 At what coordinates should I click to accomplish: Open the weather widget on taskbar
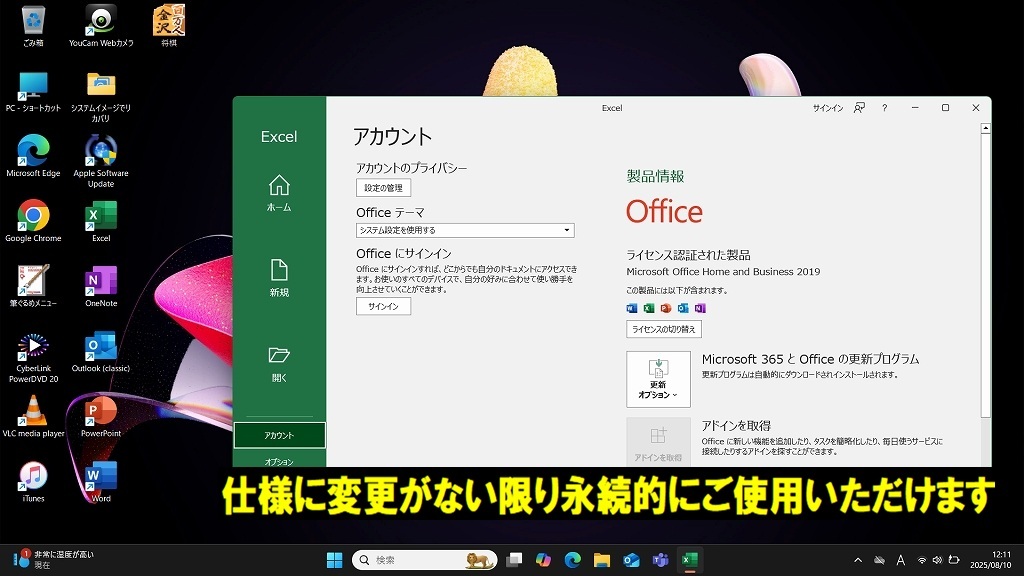(x=54, y=560)
